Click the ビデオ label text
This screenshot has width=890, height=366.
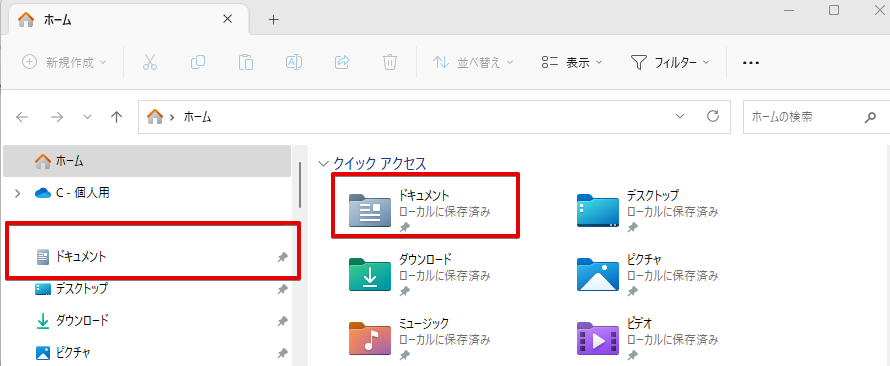(x=640, y=323)
